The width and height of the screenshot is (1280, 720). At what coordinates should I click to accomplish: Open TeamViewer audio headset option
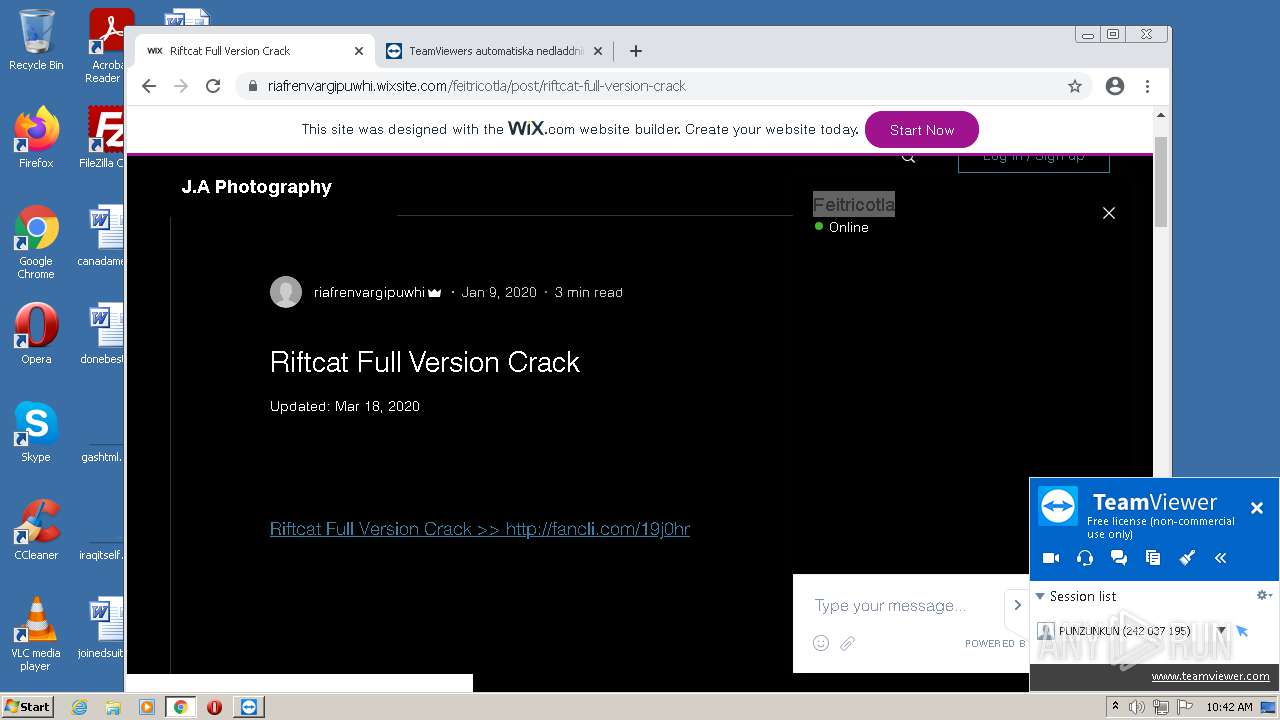point(1085,558)
